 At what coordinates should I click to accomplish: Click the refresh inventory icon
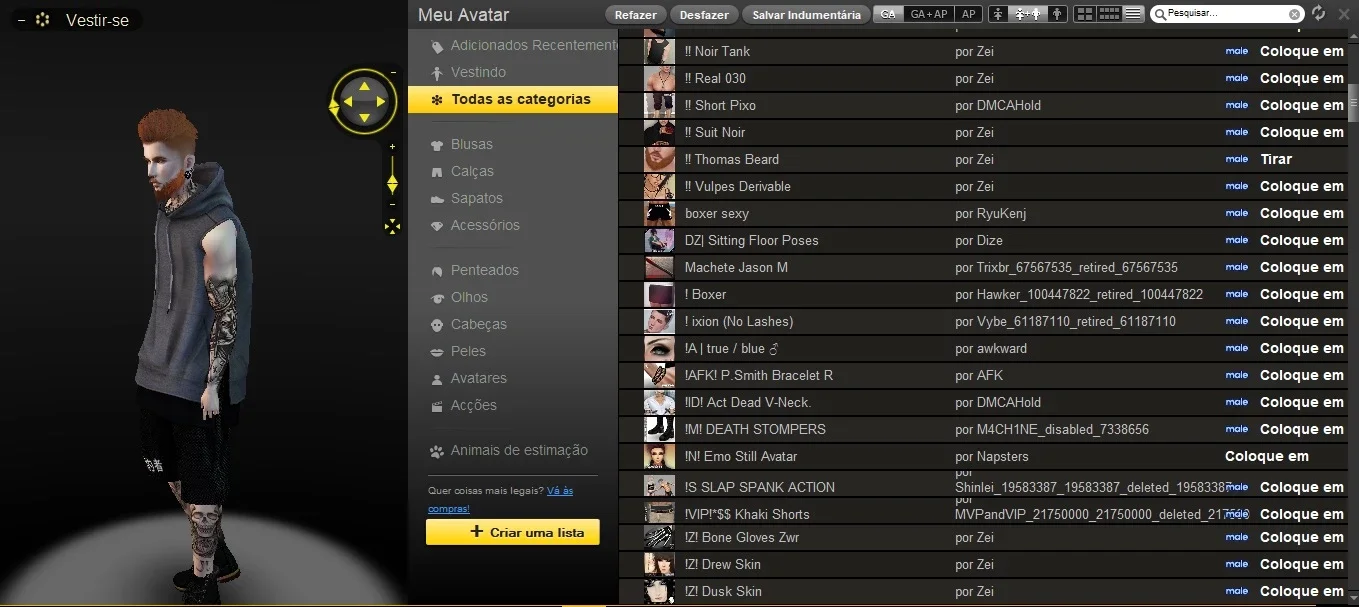[1318, 13]
